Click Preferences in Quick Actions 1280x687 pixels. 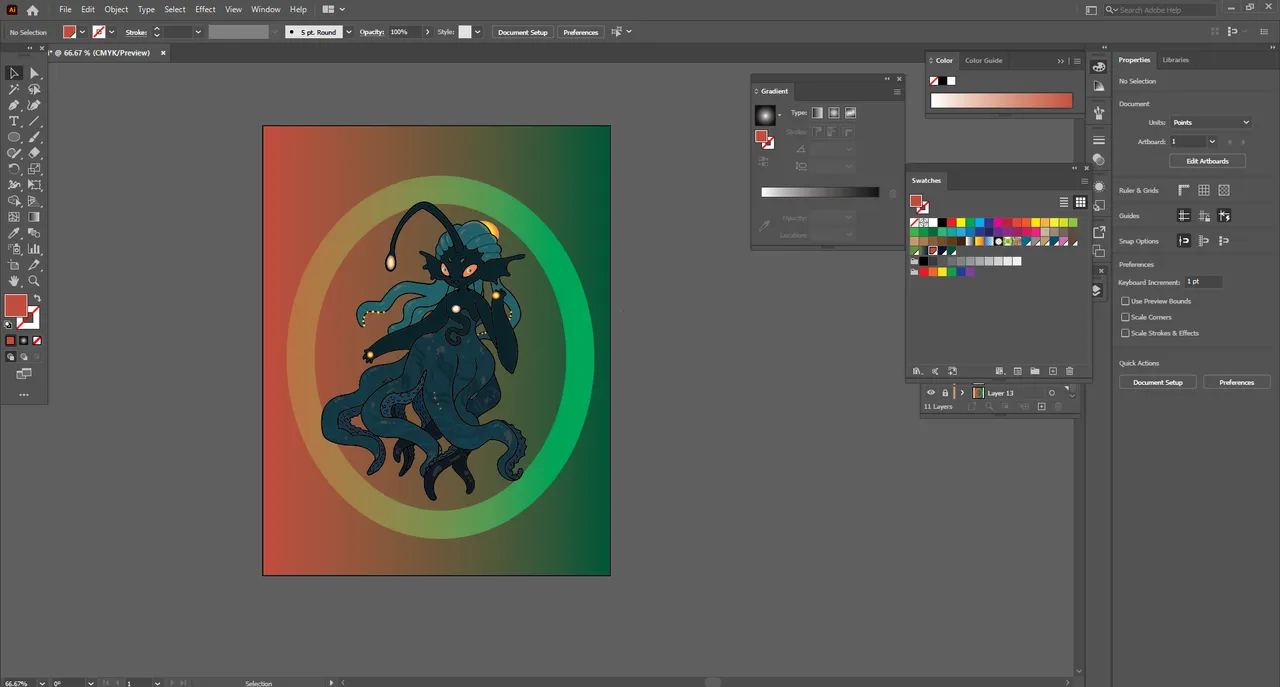1237,382
